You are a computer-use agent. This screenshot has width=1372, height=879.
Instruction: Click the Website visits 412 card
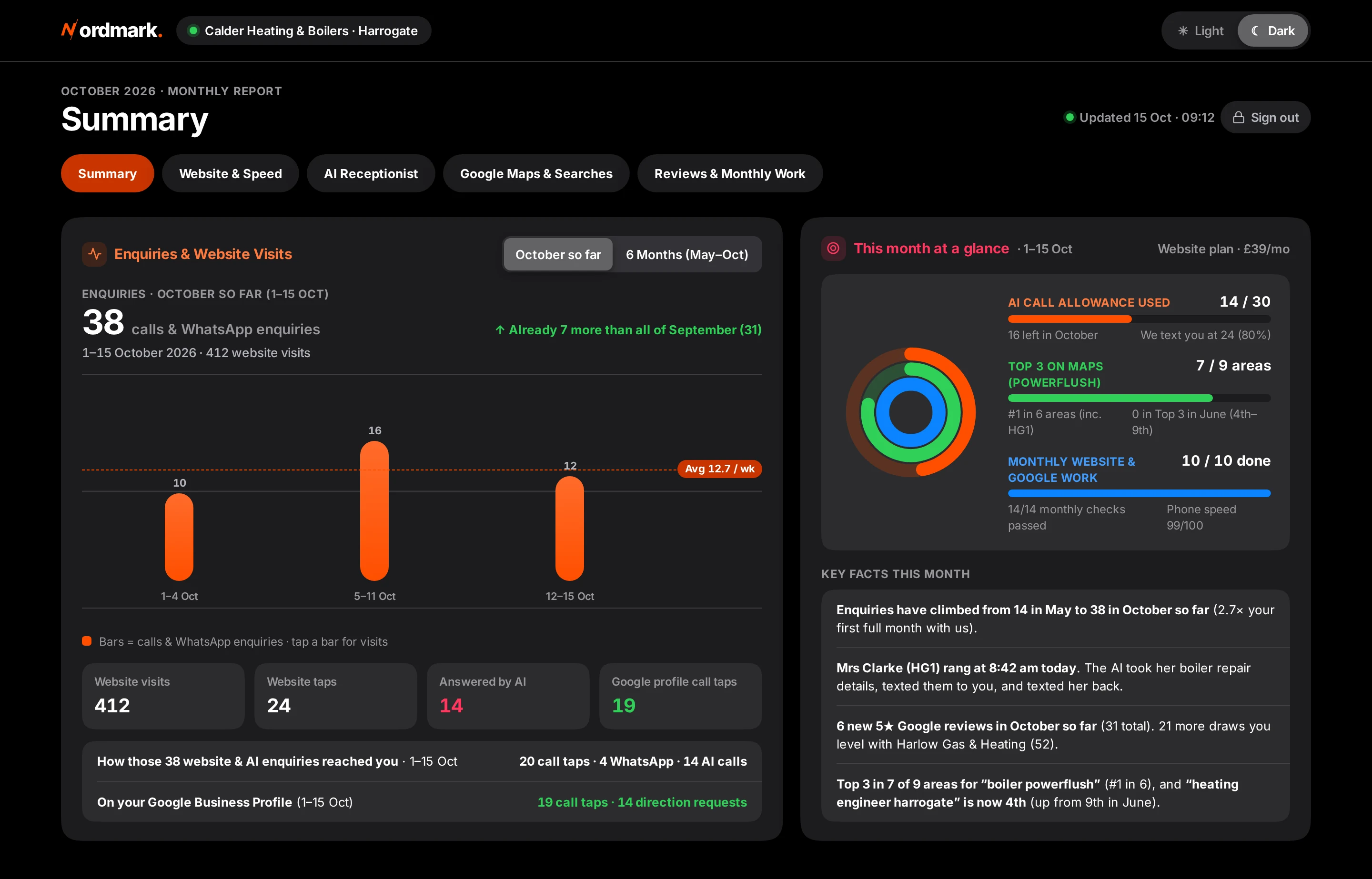[x=163, y=696]
